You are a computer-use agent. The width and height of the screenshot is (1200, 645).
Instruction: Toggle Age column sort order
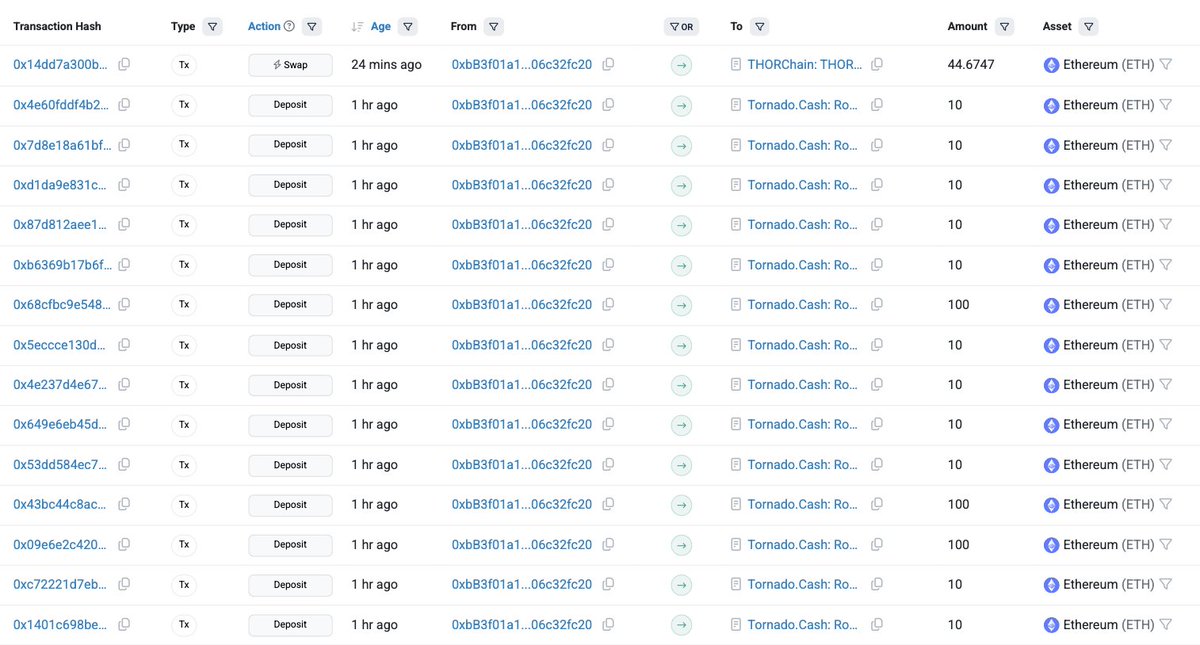371,27
